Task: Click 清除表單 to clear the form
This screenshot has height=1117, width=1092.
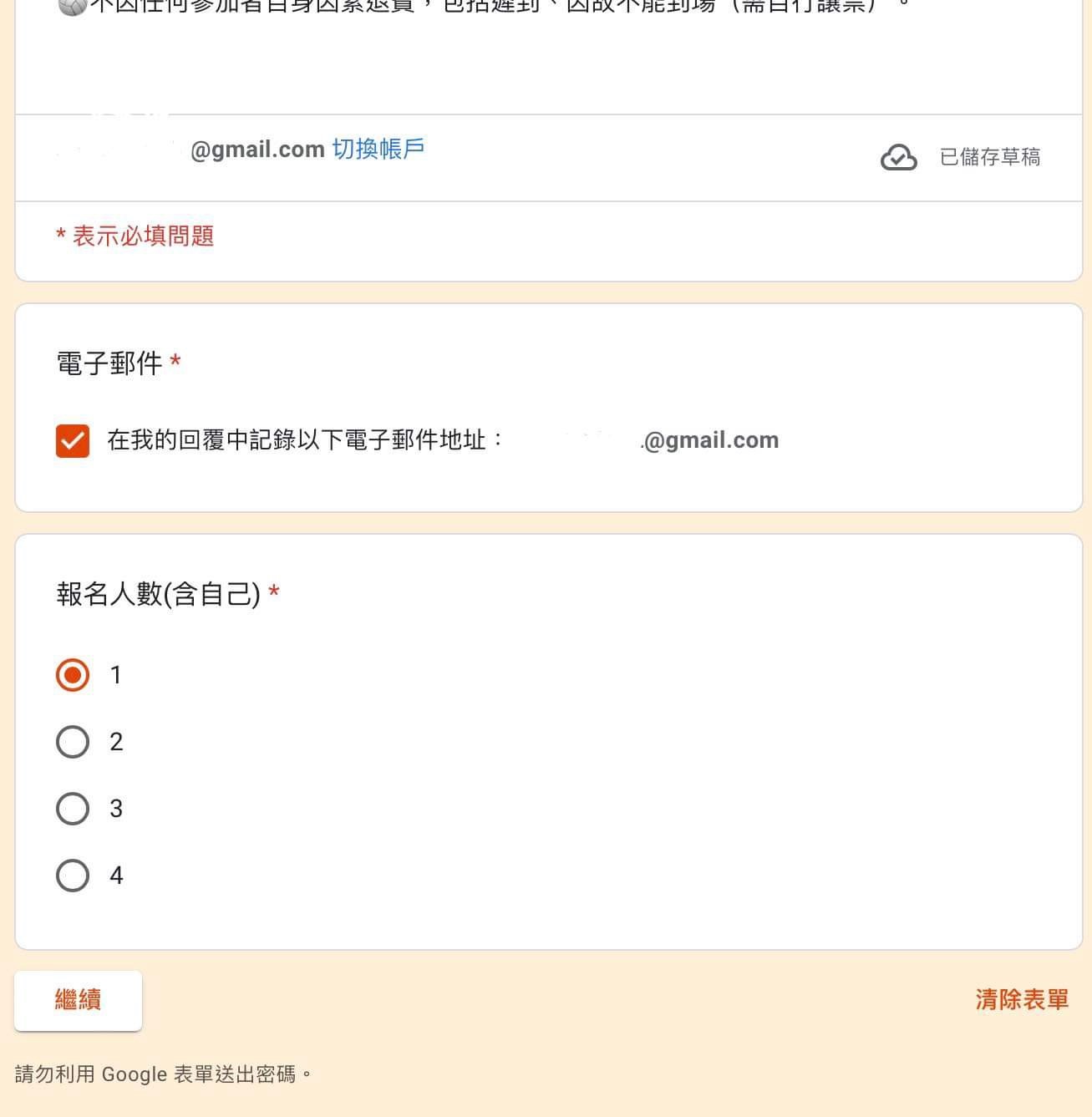Action: click(x=1022, y=999)
